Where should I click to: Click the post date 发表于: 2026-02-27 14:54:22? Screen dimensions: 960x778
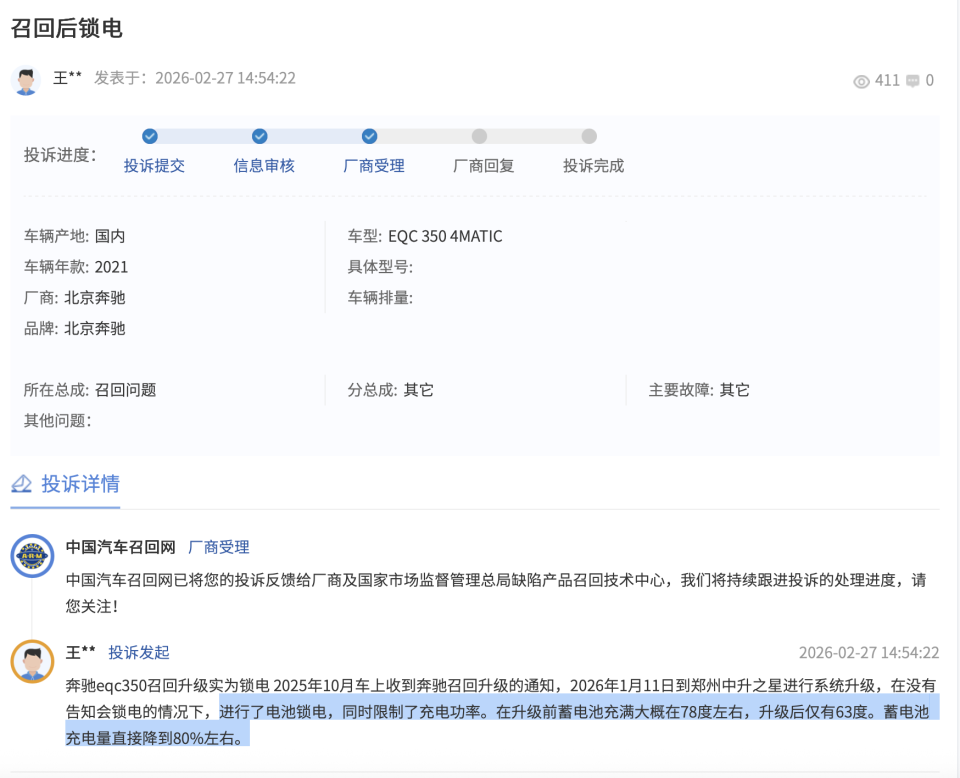point(195,78)
